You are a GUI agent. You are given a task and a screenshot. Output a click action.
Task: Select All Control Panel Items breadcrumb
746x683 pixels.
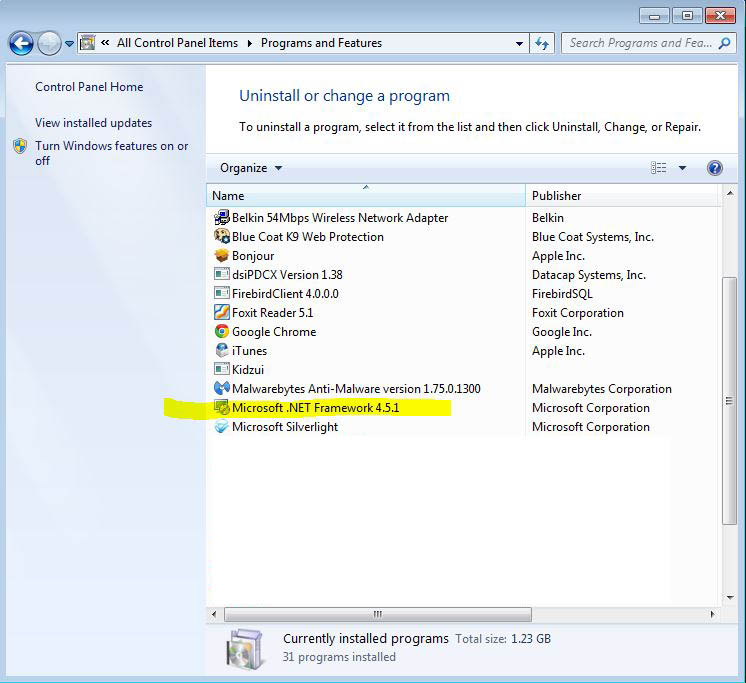[x=177, y=43]
